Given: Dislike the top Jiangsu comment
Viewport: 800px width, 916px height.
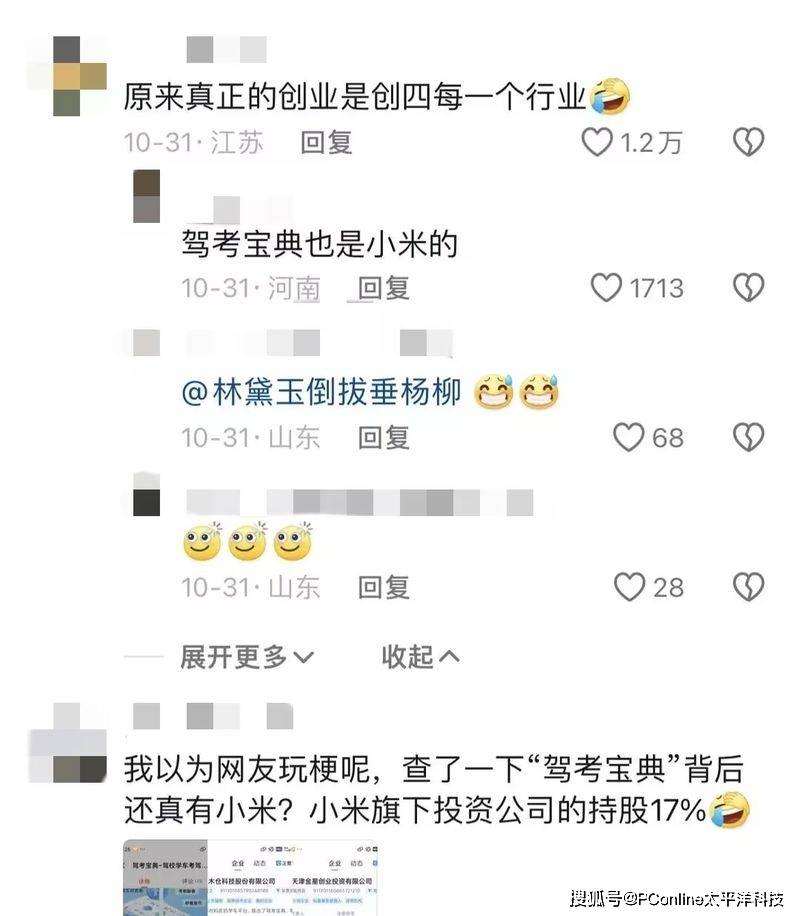Looking at the screenshot, I should click(749, 142).
